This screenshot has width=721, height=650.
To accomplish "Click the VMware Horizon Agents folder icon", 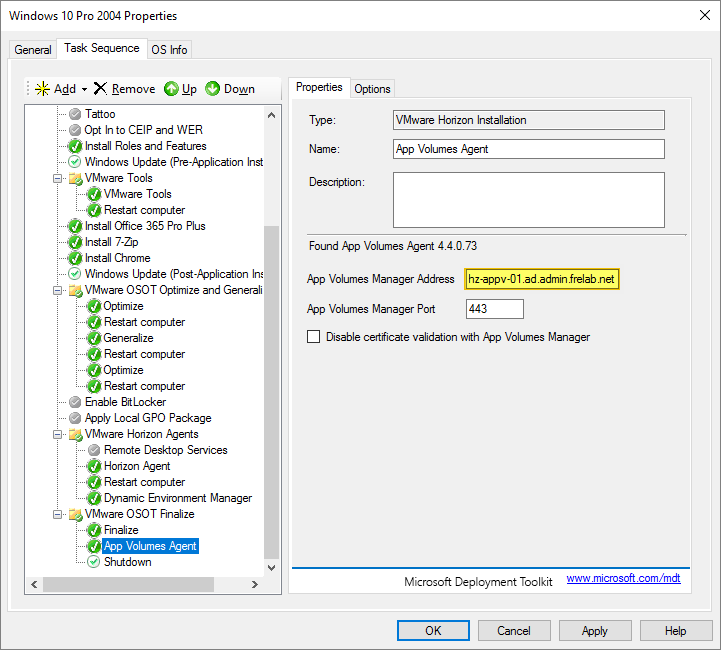I will 75,434.
